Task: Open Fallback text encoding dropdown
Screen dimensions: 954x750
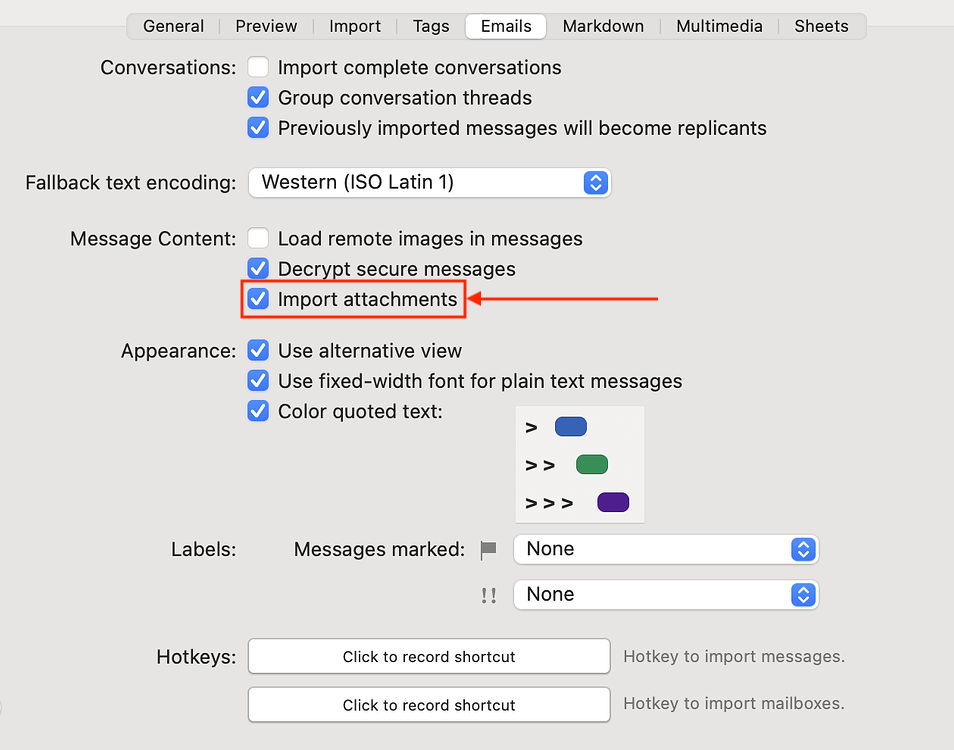Action: 429,183
